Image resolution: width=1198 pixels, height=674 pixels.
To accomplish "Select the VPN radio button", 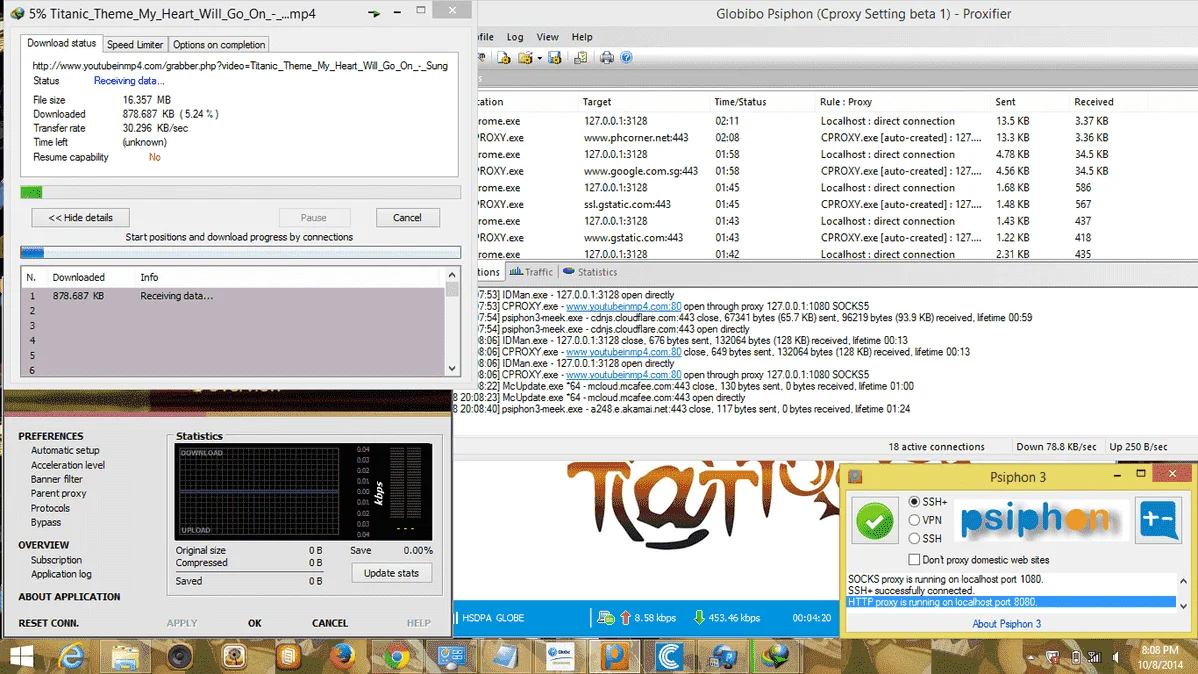I will tap(914, 520).
